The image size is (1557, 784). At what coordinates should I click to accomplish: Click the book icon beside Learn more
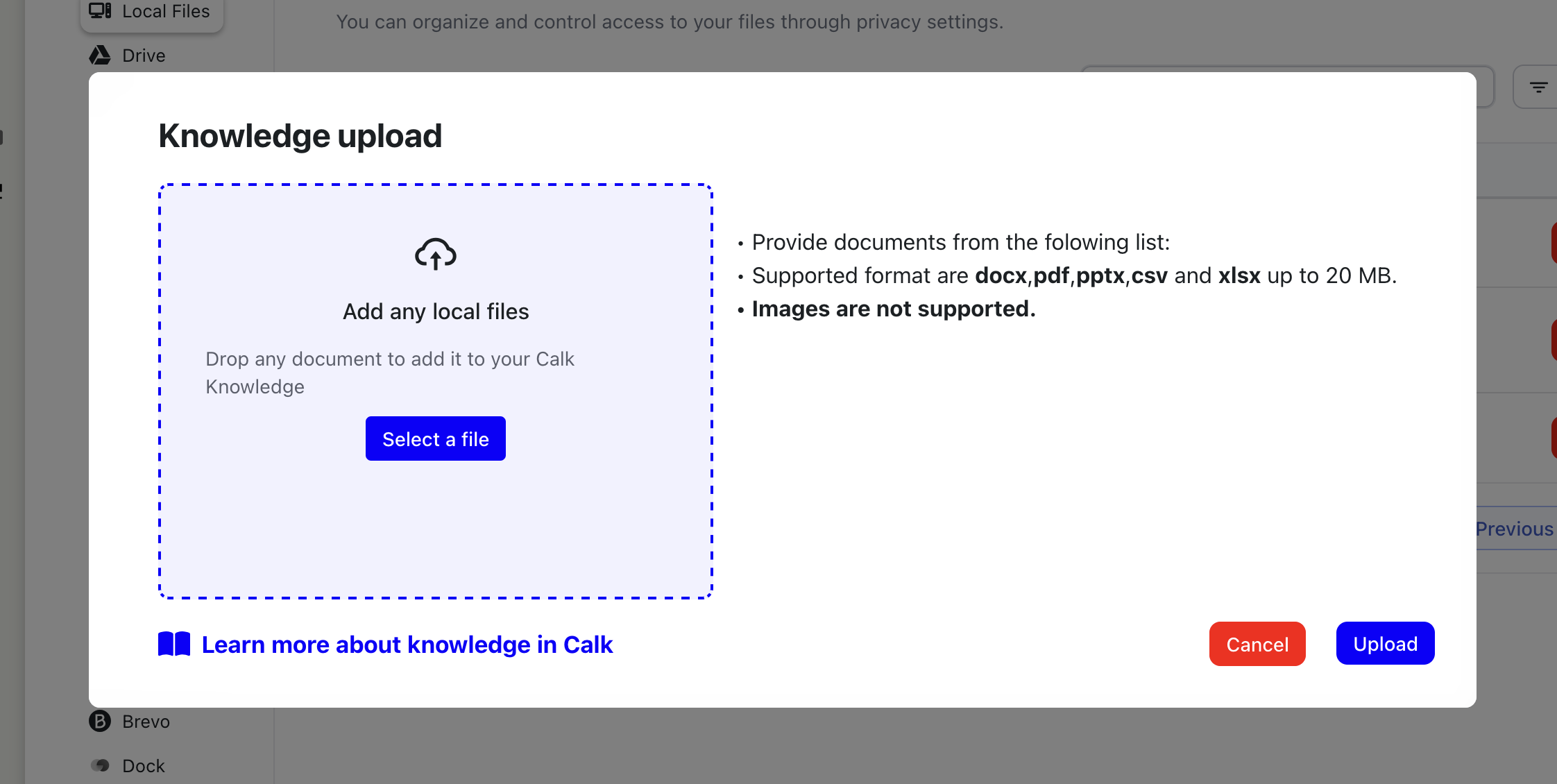[x=174, y=645]
